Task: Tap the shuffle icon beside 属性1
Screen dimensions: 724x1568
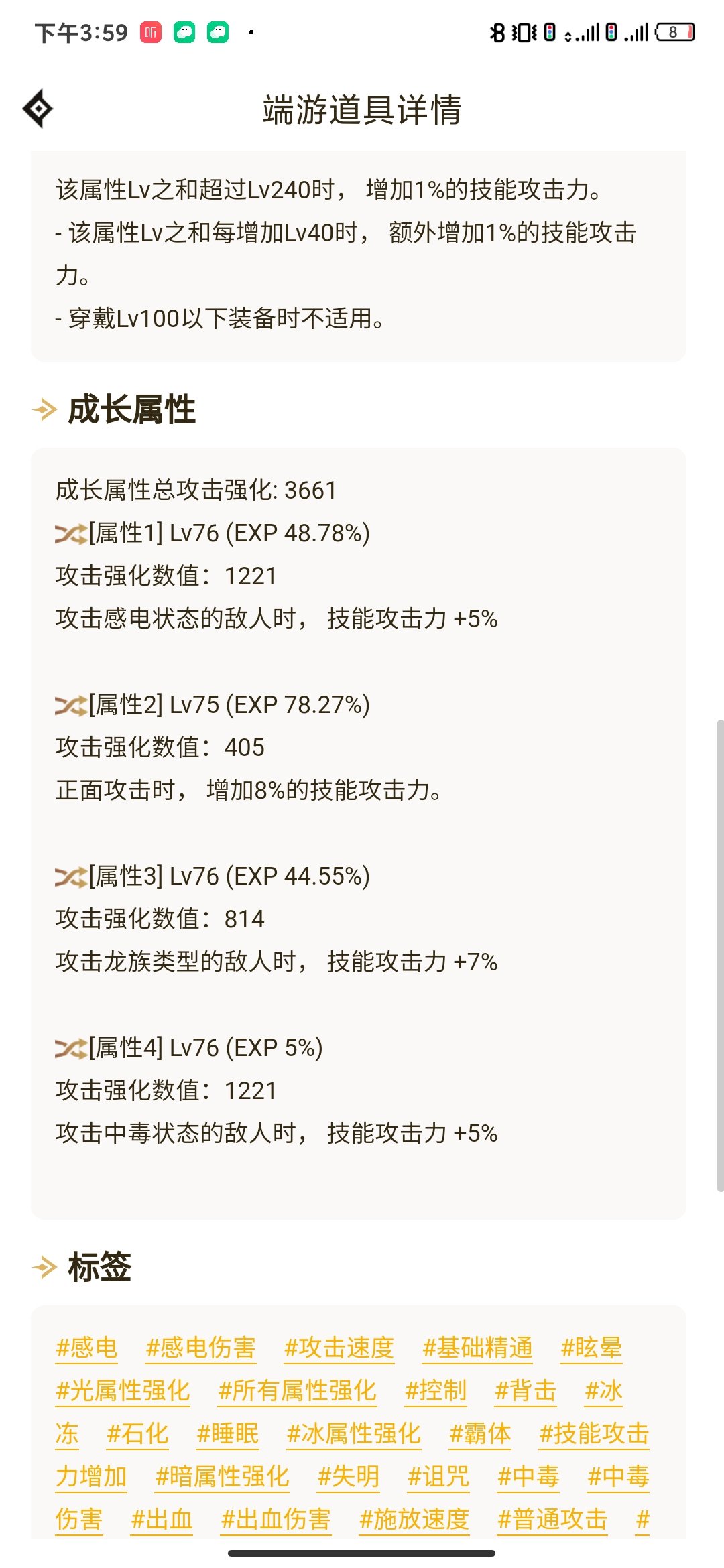Action: point(71,534)
